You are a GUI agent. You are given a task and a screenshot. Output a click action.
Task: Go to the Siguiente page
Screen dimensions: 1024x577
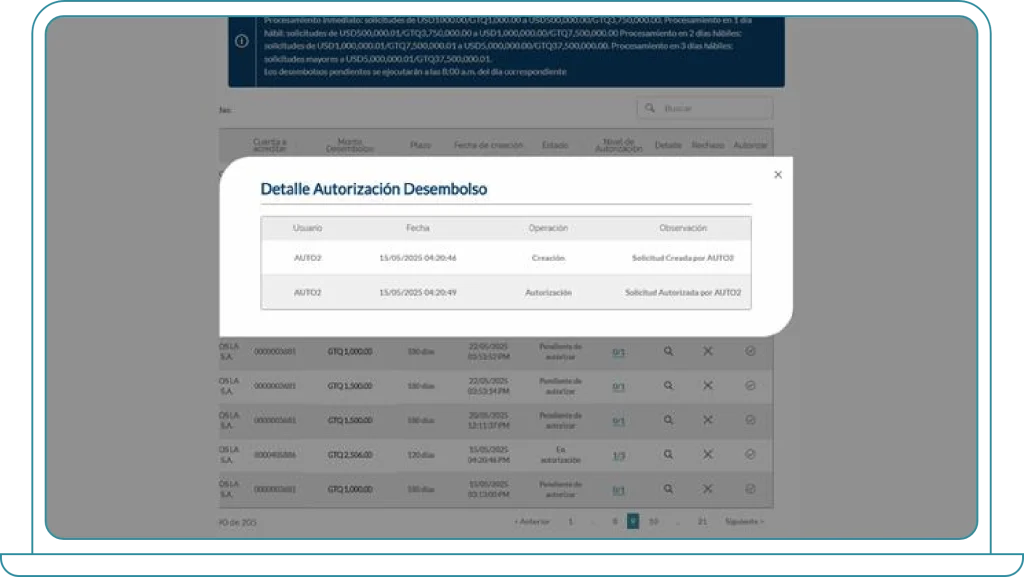[x=744, y=521]
